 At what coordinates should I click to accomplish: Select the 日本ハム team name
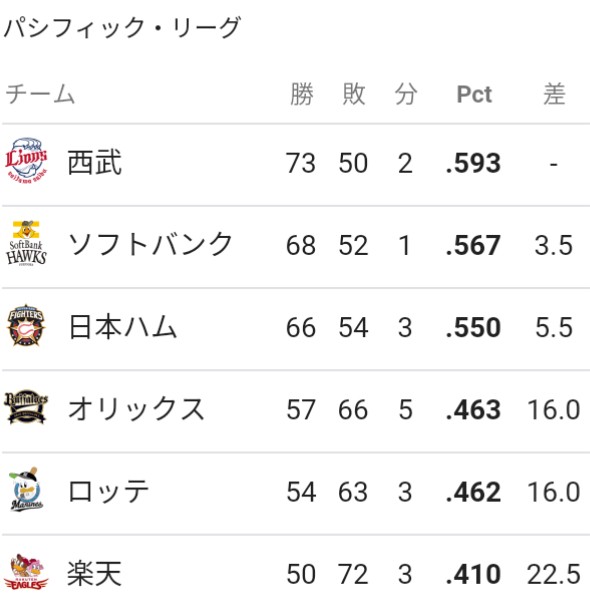tap(122, 326)
